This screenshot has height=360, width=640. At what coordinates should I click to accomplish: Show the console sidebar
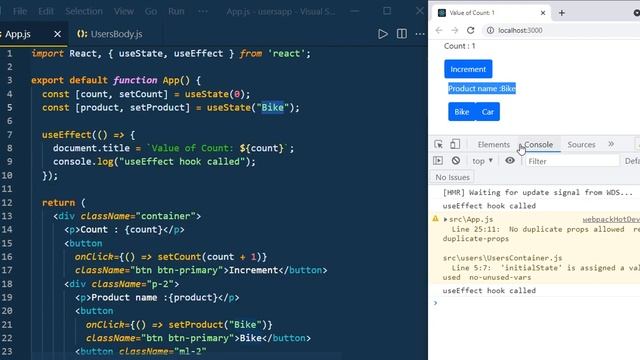tap(438, 161)
